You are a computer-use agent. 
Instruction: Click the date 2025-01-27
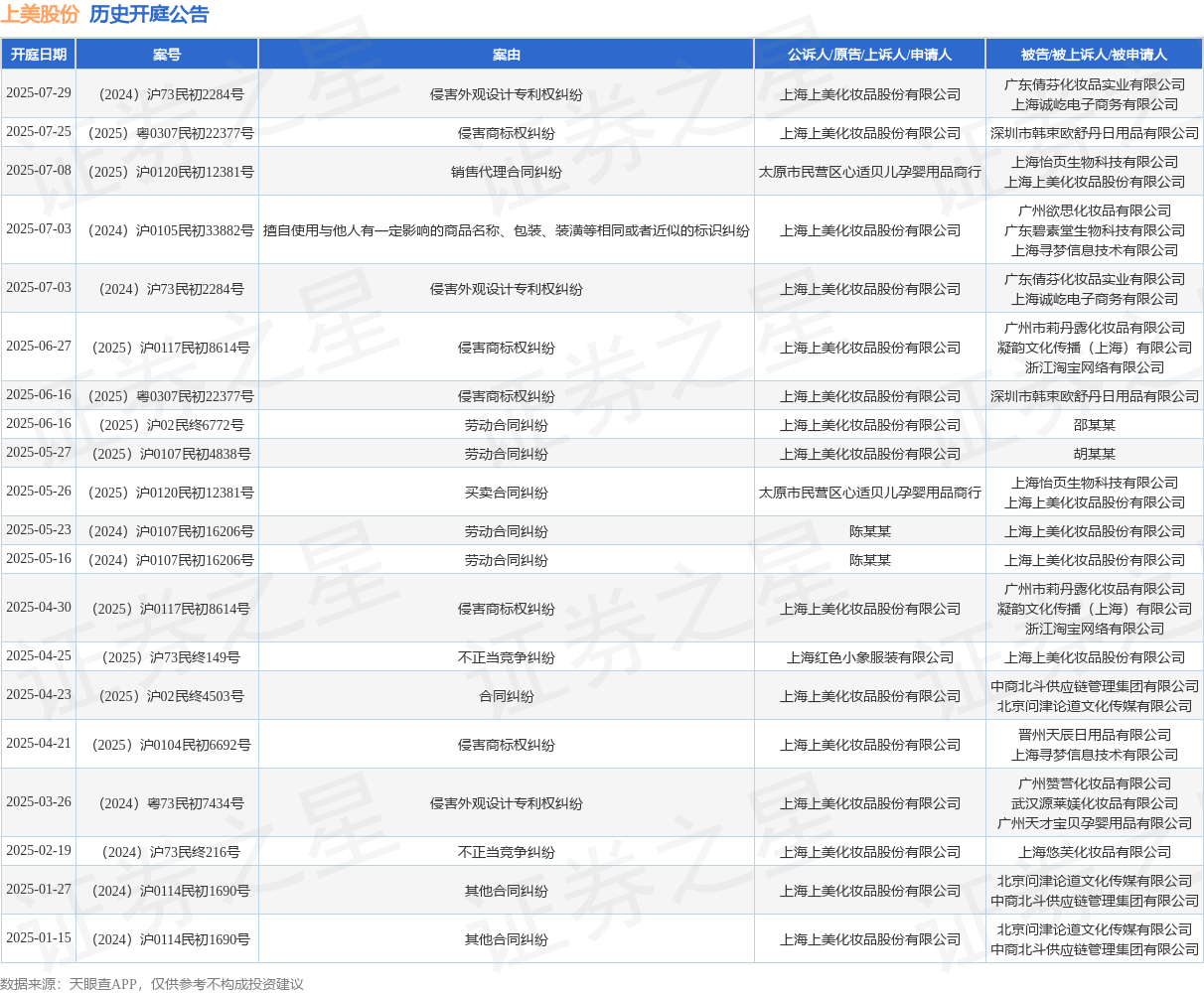(x=39, y=889)
